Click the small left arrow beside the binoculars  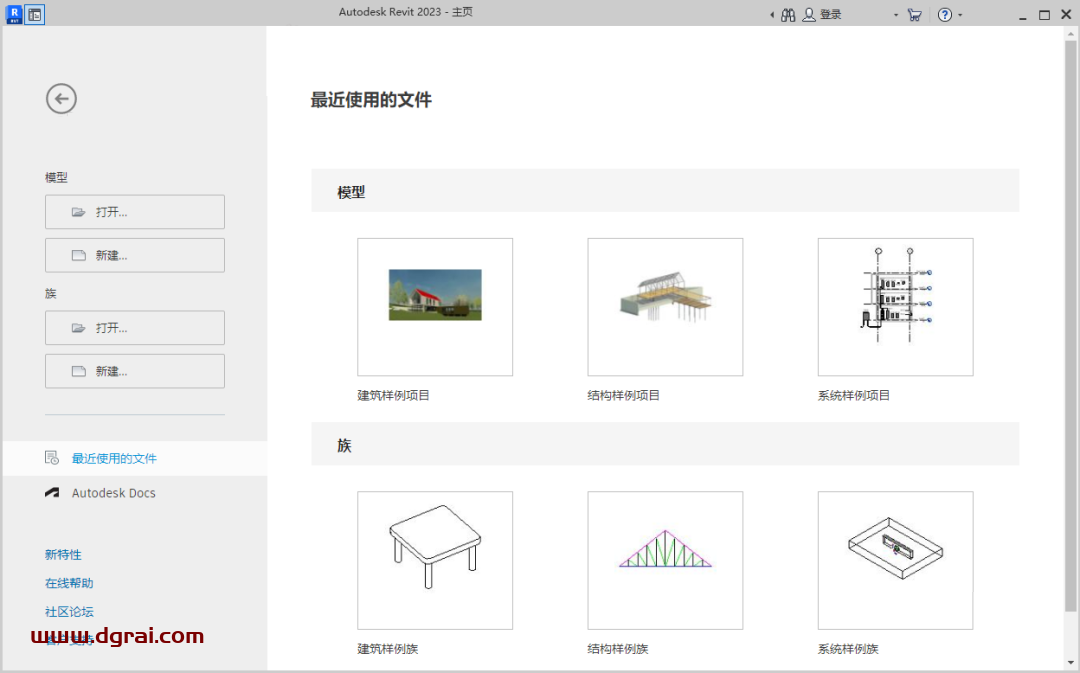pyautogui.click(x=772, y=15)
